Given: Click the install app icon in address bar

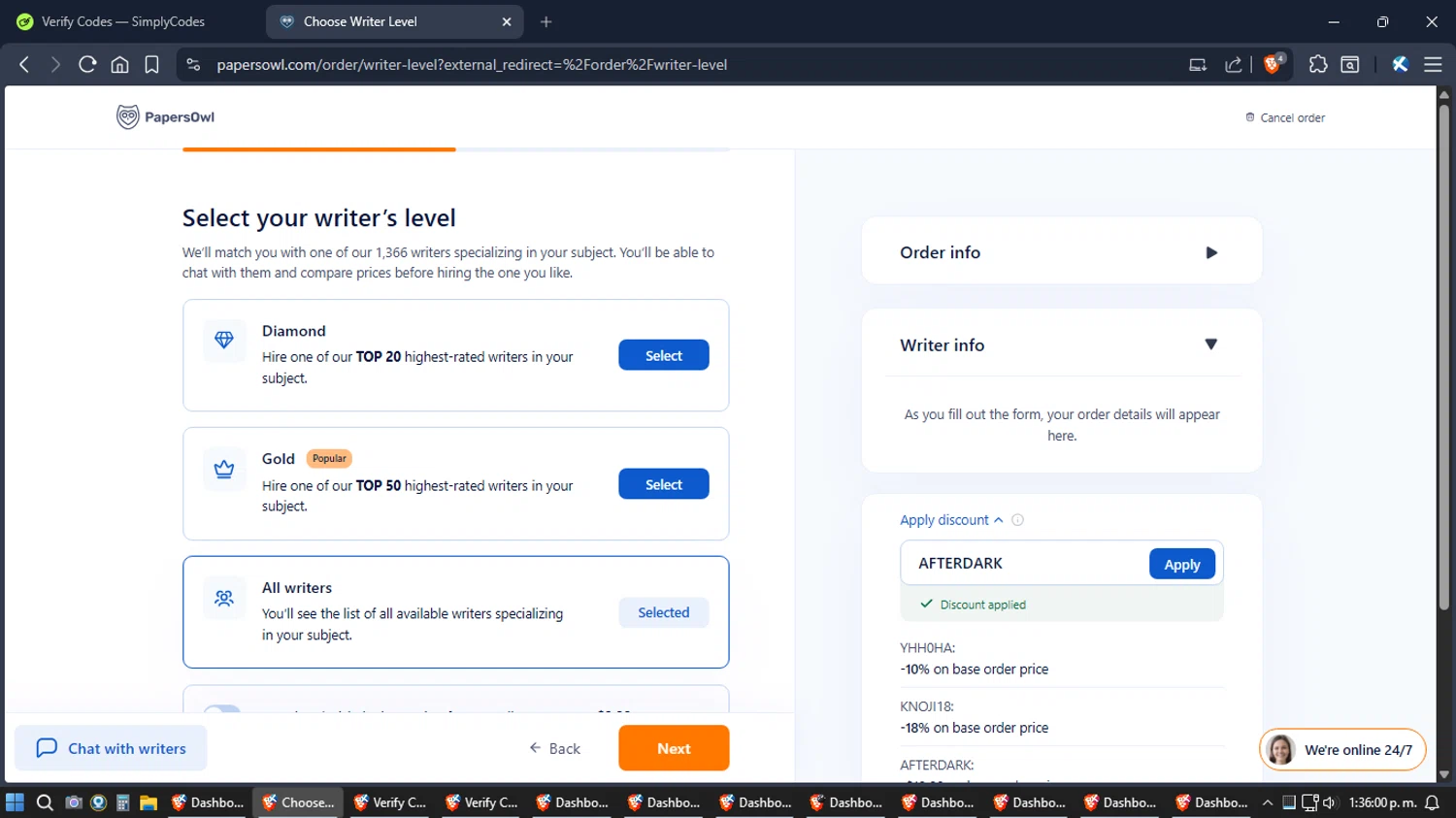Looking at the screenshot, I should [1198, 64].
